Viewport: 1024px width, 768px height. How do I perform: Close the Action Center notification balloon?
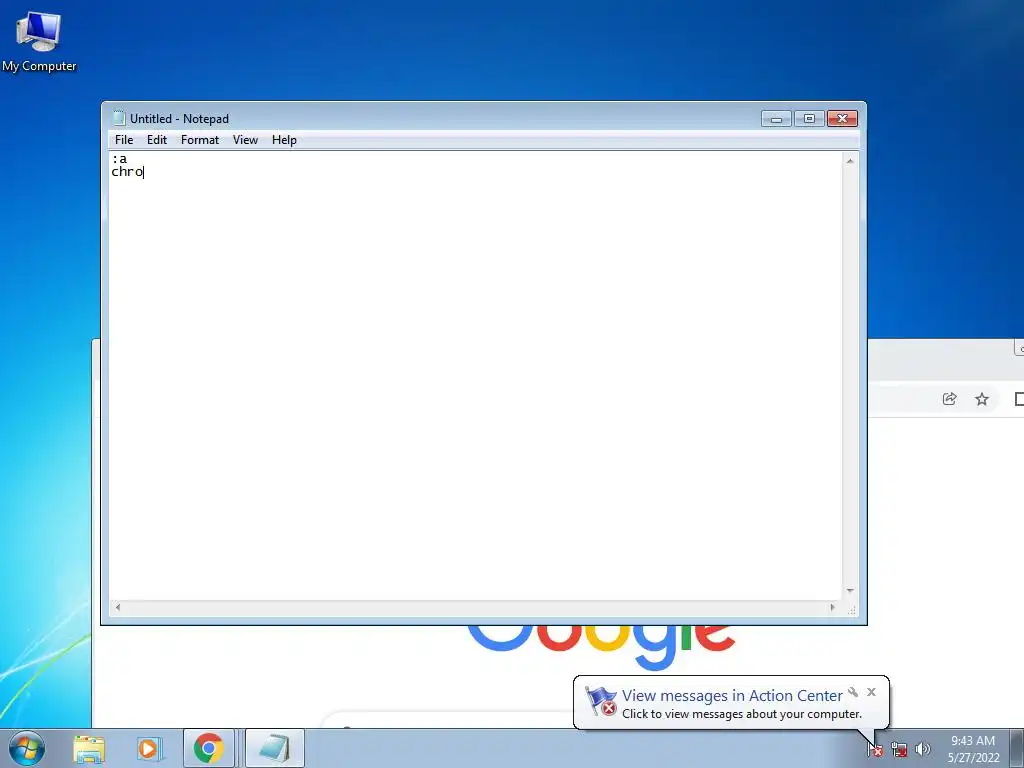tap(871, 692)
